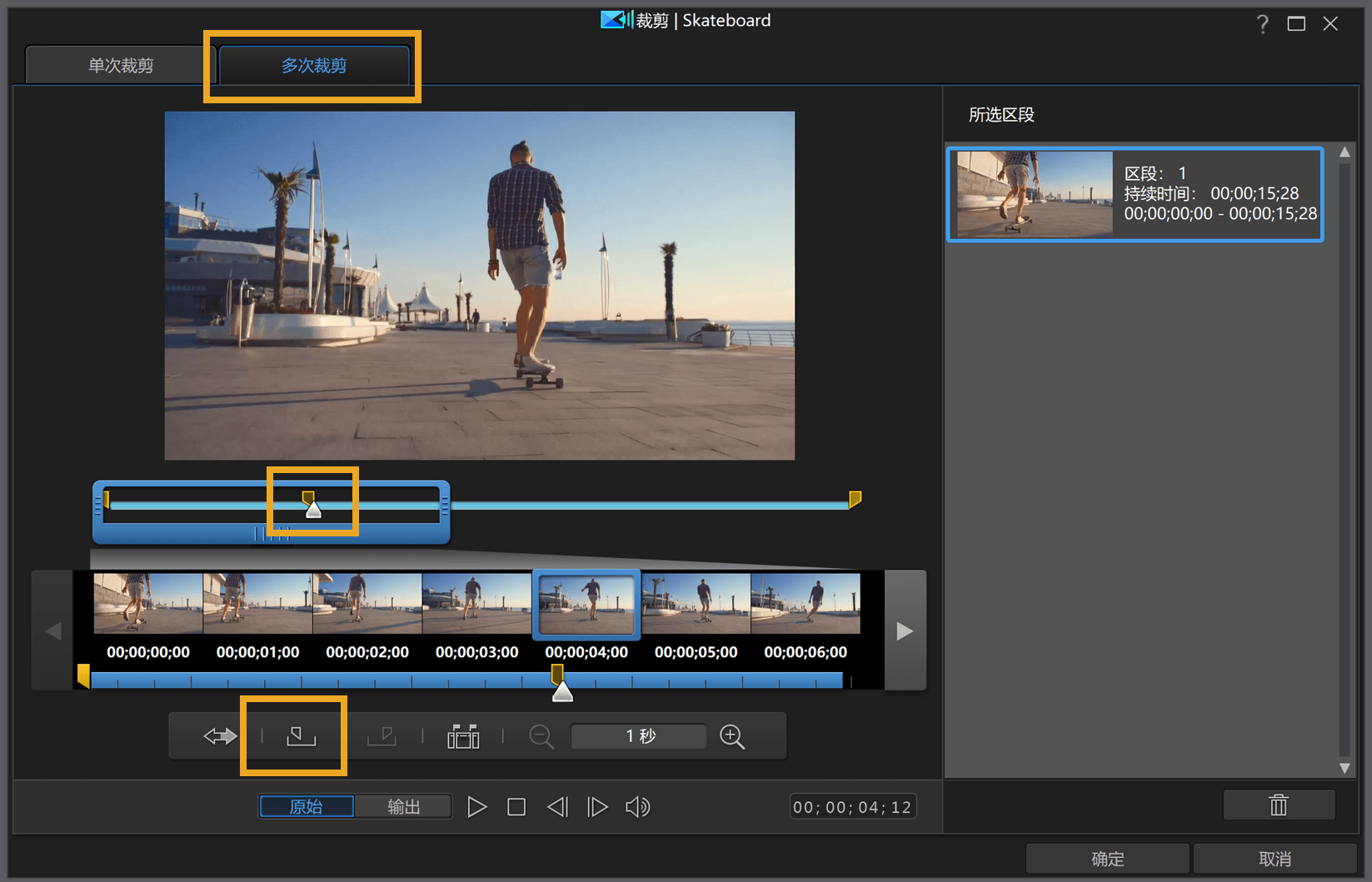Screen dimensions: 1372x882
Task: Select the frame thumbnail at 00;00;05;00
Action: (x=696, y=603)
